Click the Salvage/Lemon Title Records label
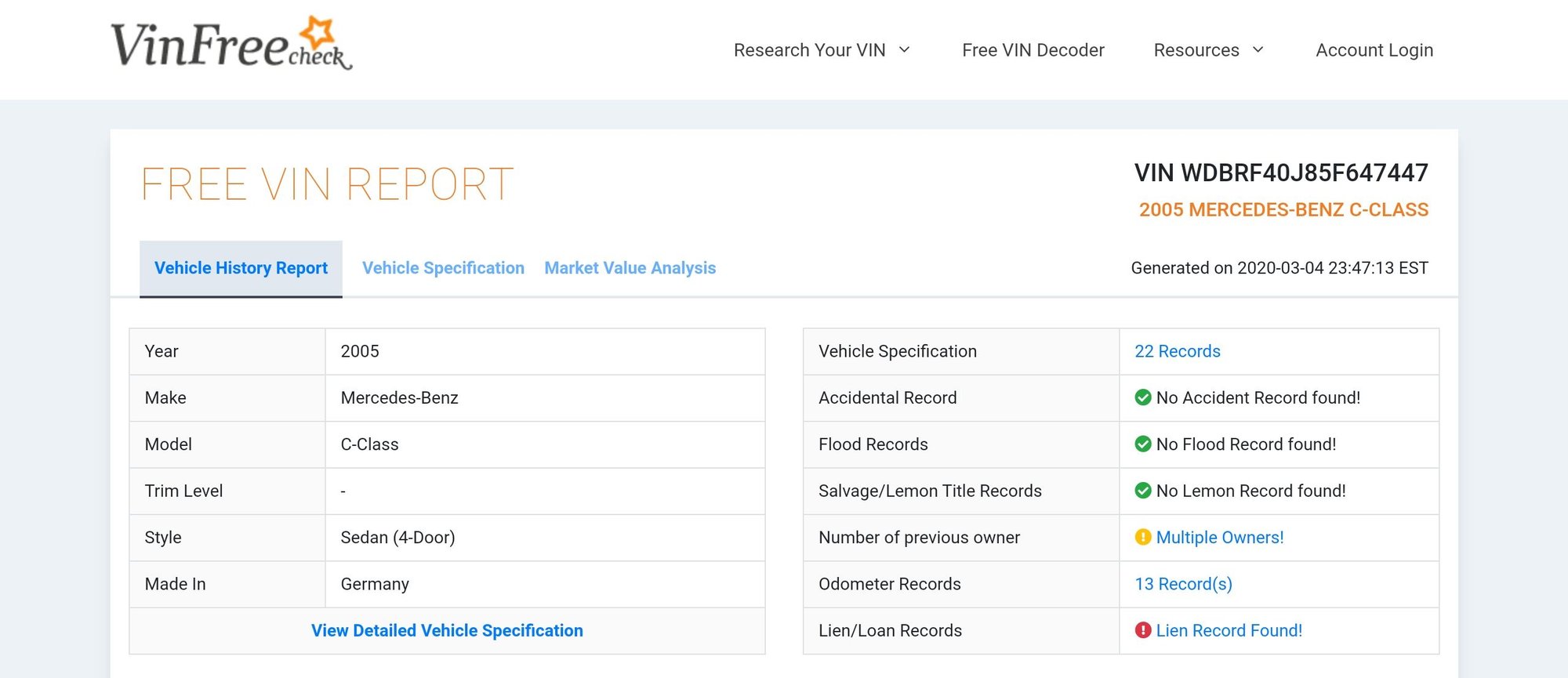The image size is (1568, 678). (930, 491)
